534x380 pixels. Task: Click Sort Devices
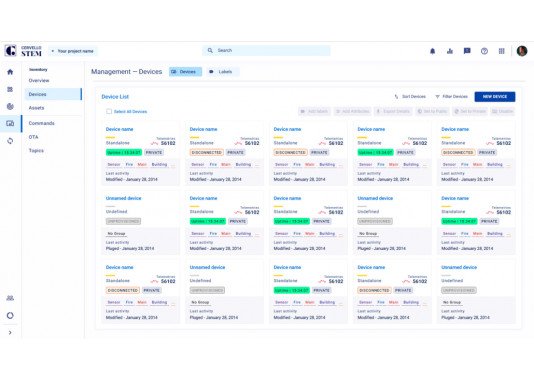tap(410, 97)
